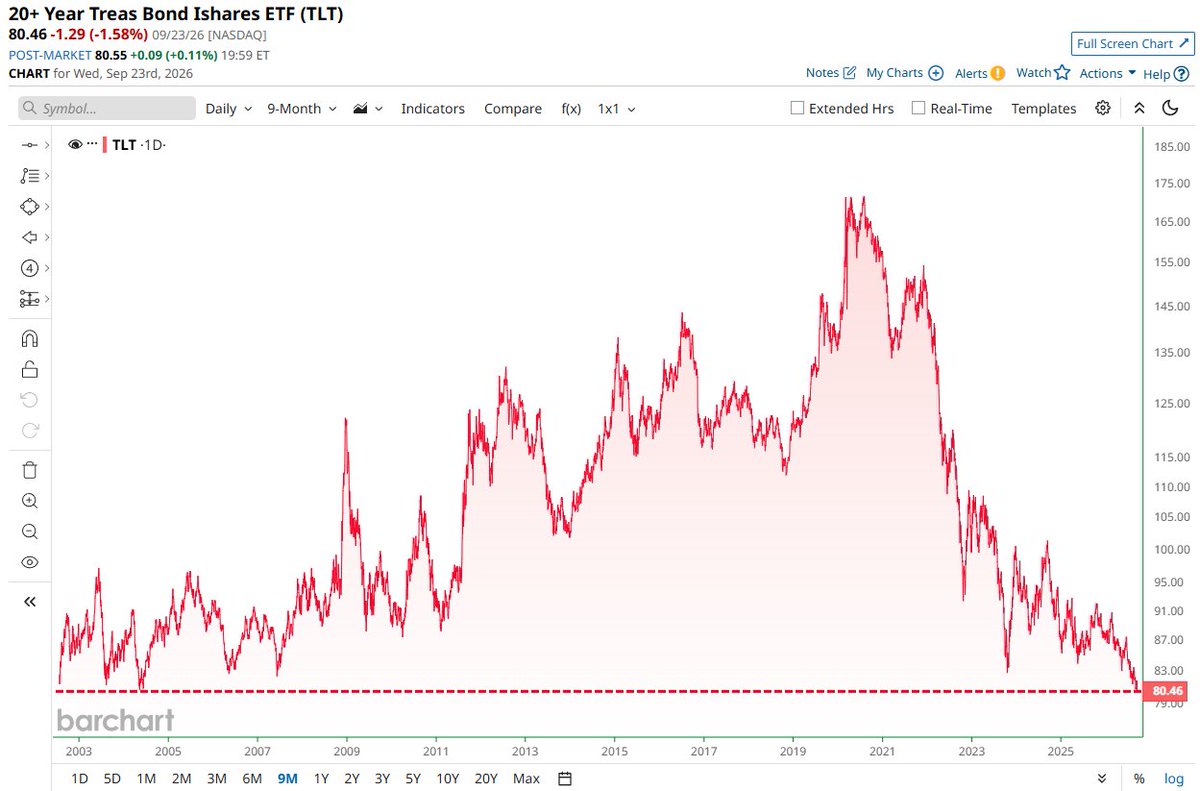Toggle TLT series visibility eye
1200x791 pixels.
[x=75, y=145]
